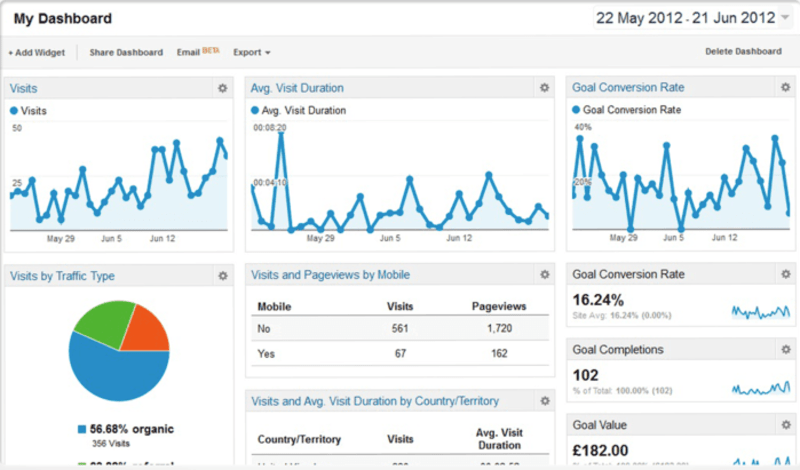Image resolution: width=800 pixels, height=470 pixels.
Task: Select Email option in dashboard toolbar
Action: point(188,52)
